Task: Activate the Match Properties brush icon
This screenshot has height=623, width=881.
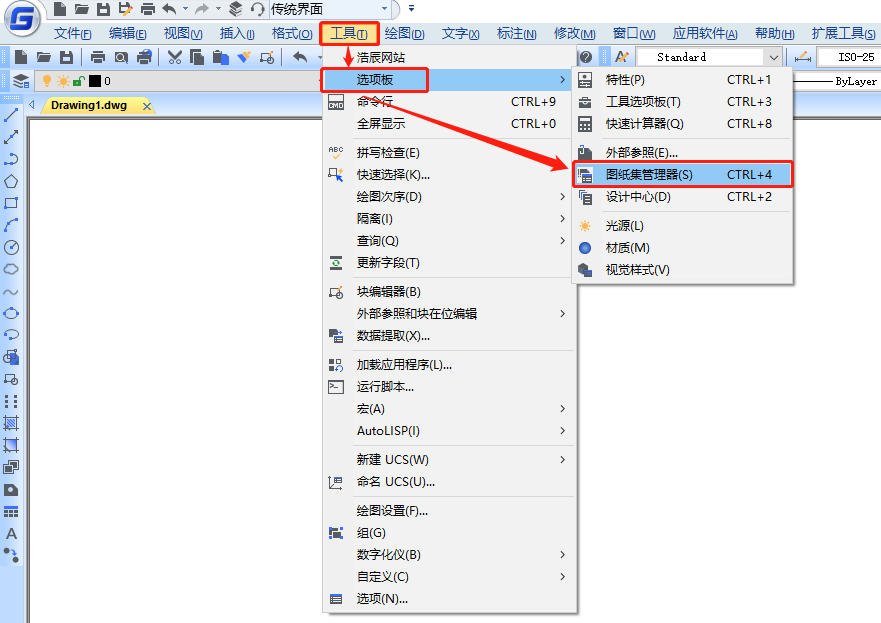Action: (242, 57)
